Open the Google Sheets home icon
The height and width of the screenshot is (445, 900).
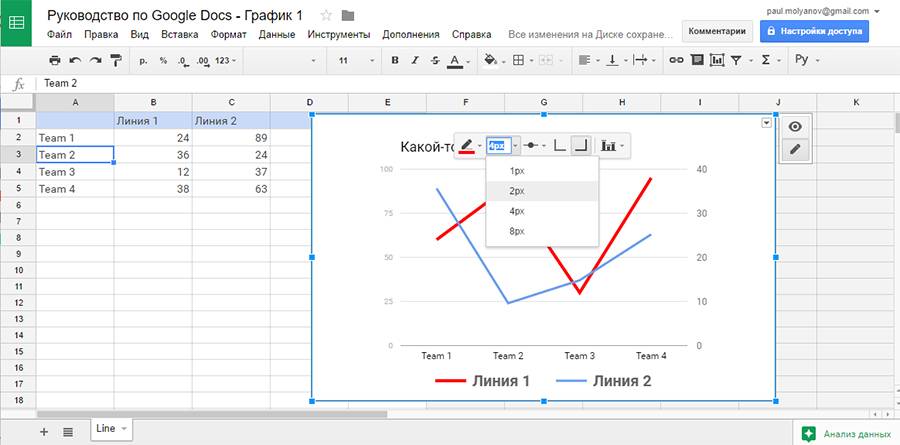16,23
